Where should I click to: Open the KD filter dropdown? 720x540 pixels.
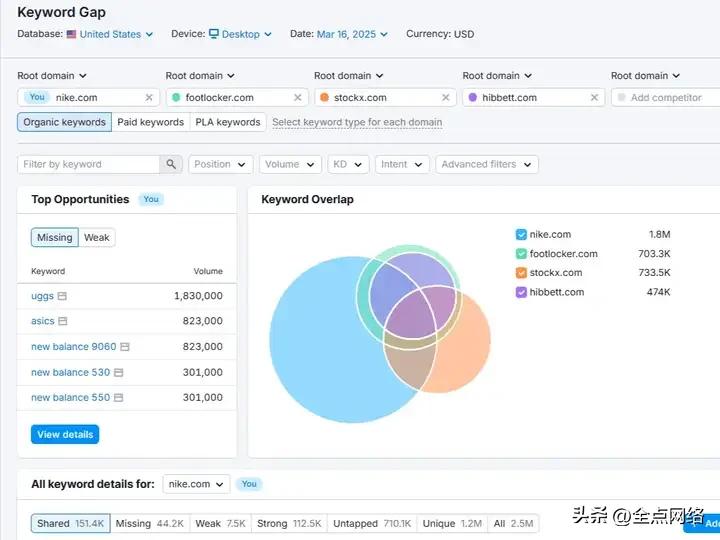click(x=348, y=164)
